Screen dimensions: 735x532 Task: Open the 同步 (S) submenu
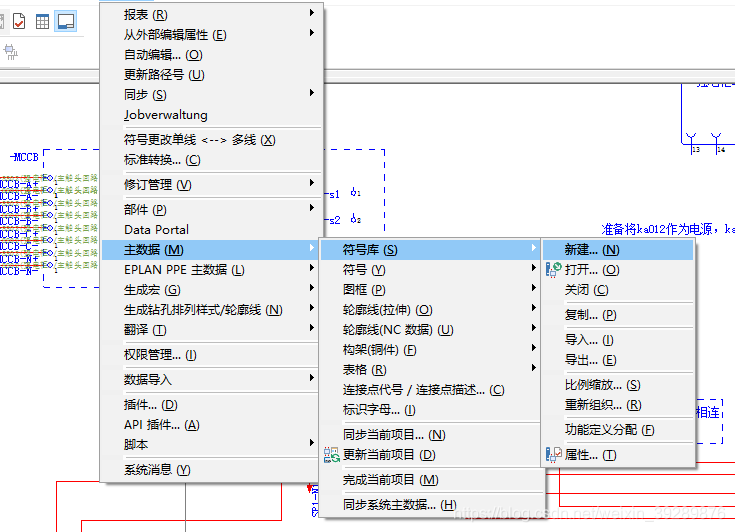pos(211,95)
